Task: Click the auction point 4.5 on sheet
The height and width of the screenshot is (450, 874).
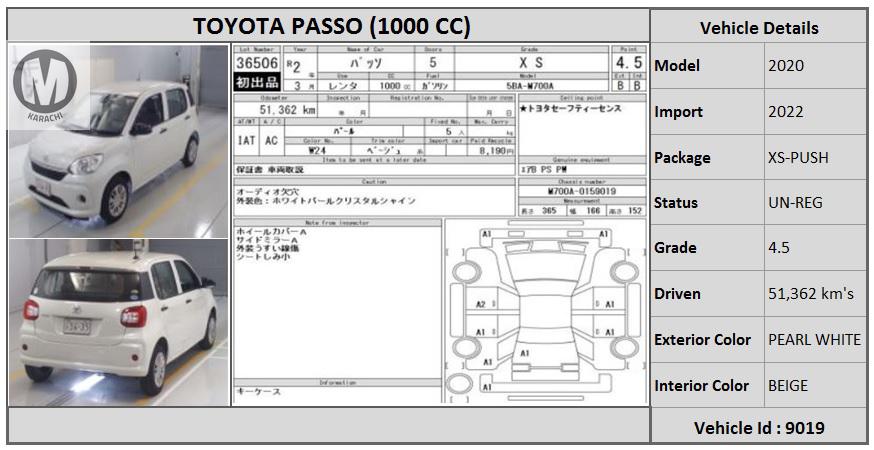Action: pos(629,62)
